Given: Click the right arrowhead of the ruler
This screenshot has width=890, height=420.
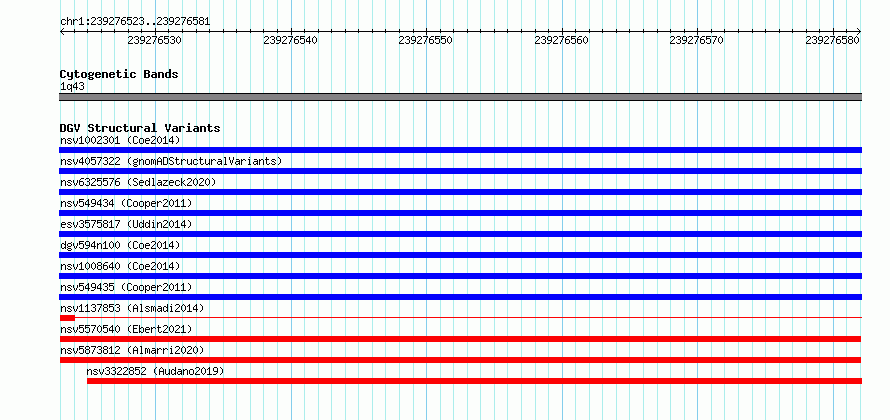Looking at the screenshot, I should (859, 32).
